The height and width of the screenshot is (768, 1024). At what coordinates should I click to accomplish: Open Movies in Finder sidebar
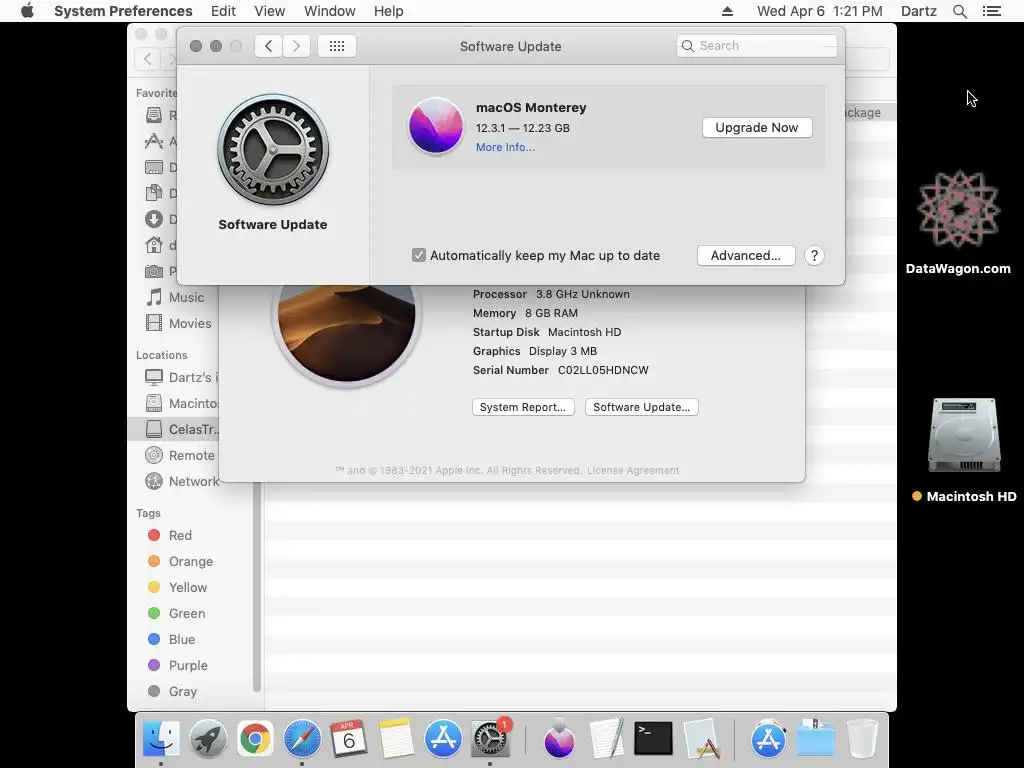pos(178,323)
